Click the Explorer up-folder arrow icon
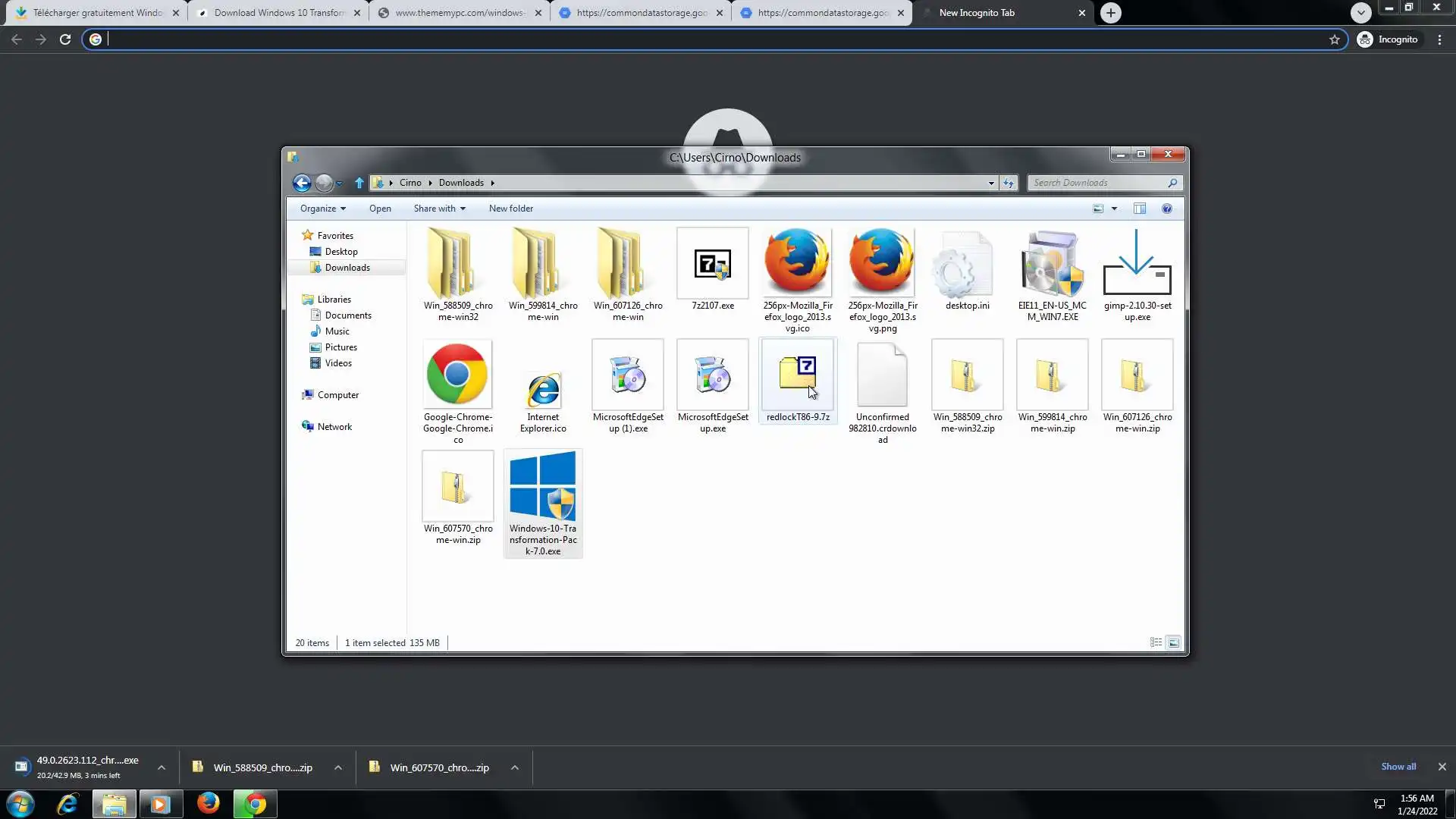The image size is (1456, 819). click(x=359, y=183)
